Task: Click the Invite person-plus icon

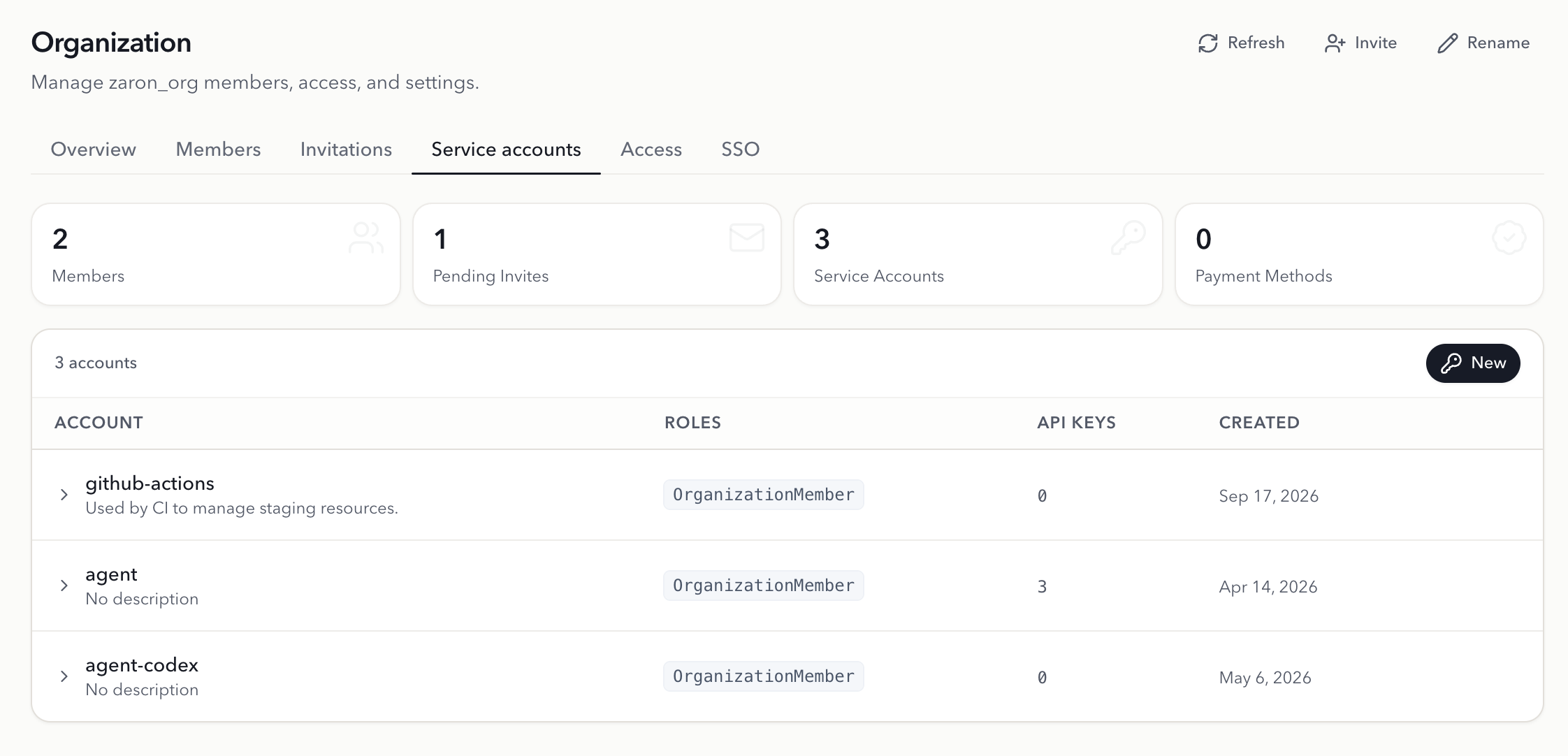Action: 1335,43
